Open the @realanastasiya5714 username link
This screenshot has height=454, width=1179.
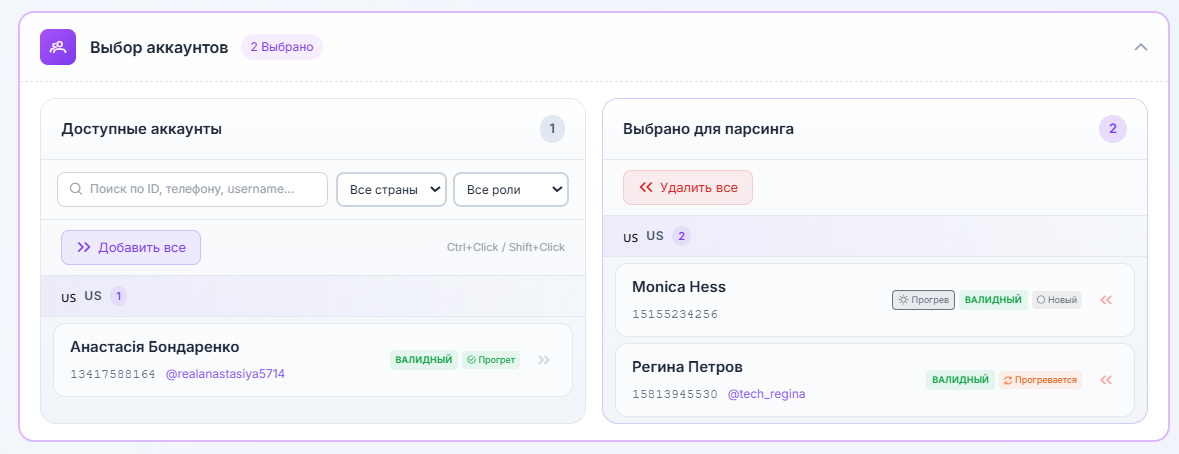(x=225, y=374)
